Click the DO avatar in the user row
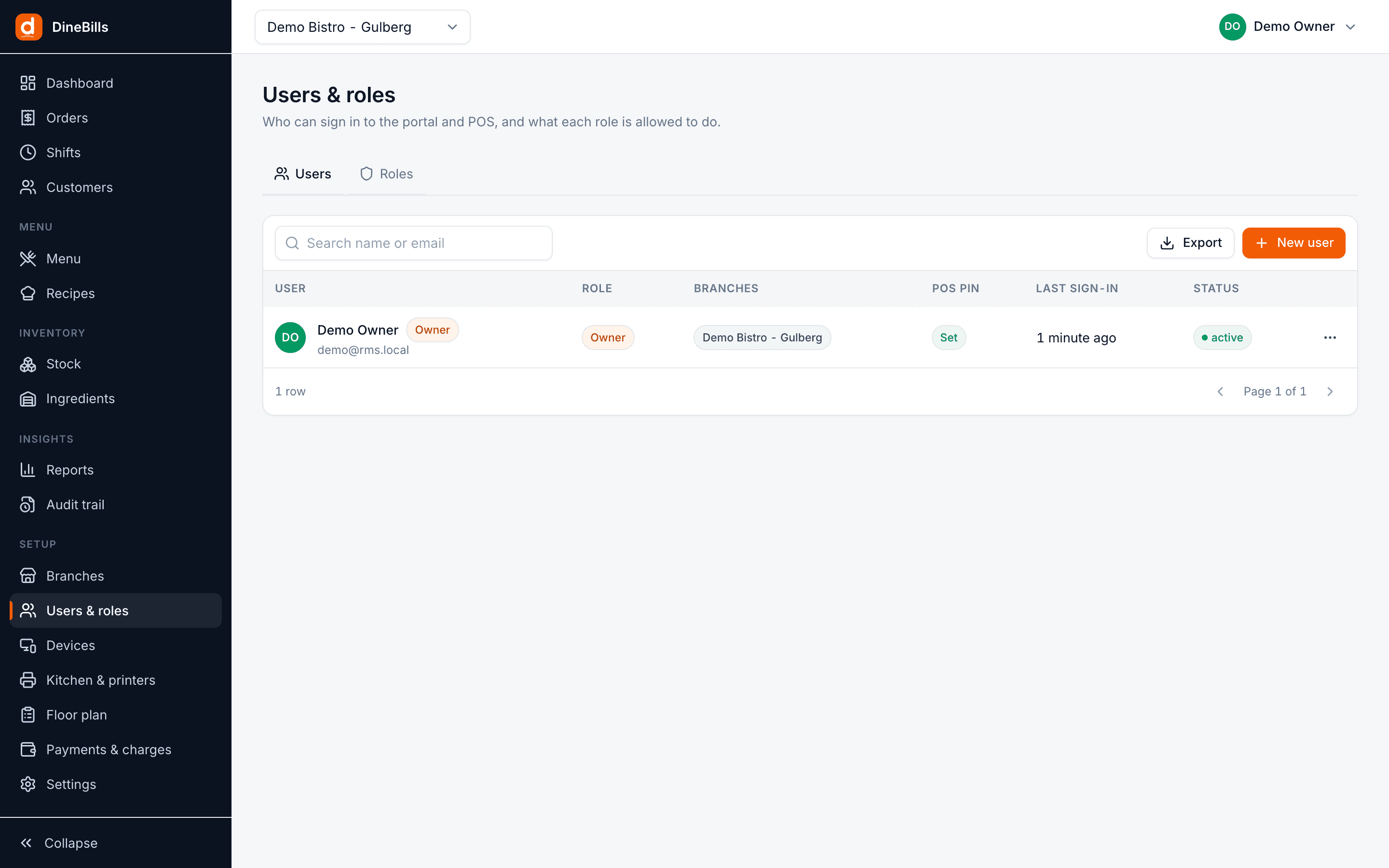The image size is (1389, 868). [290, 338]
